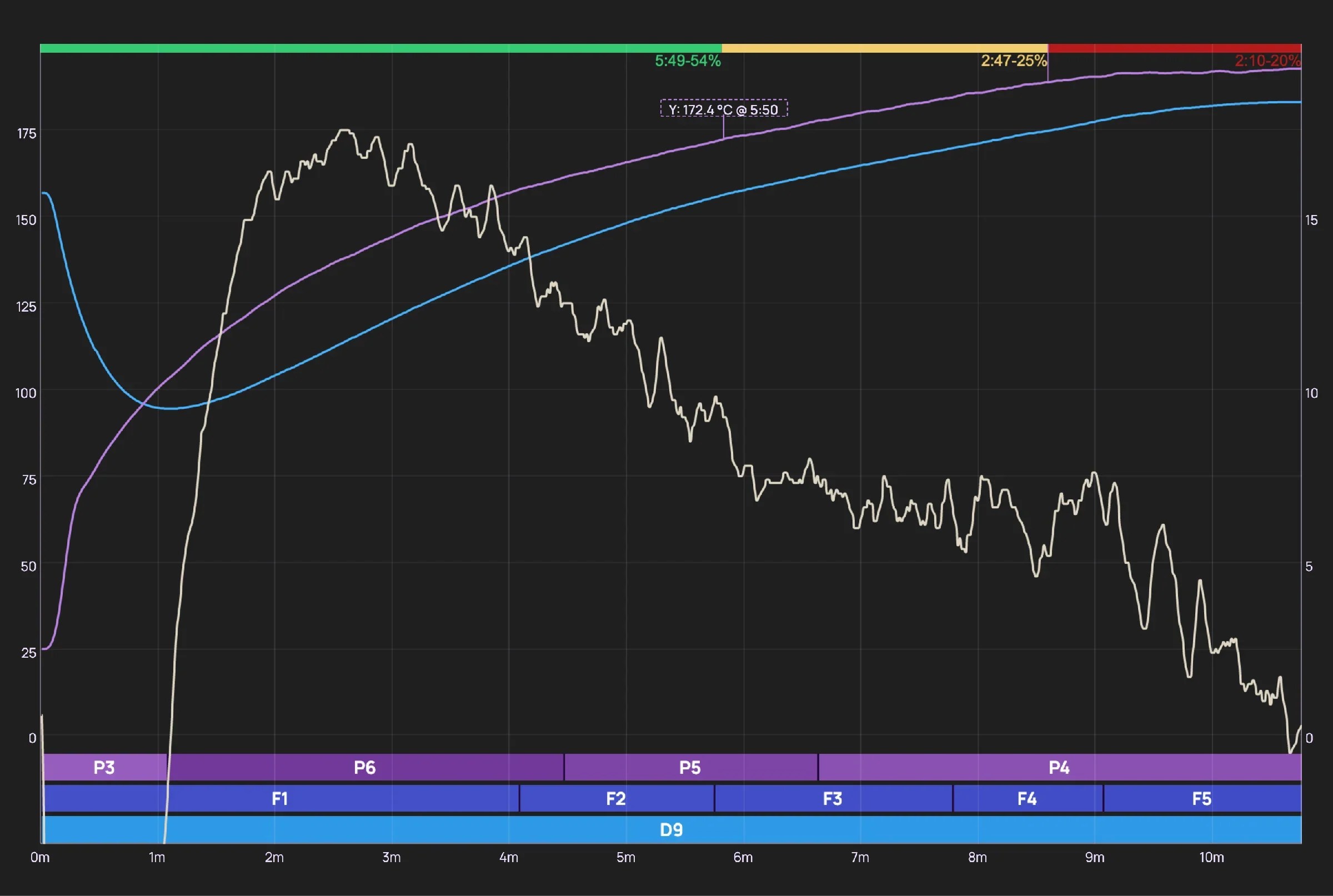Image resolution: width=1333 pixels, height=896 pixels.
Task: Click the F3 fan segment
Action: (x=833, y=798)
